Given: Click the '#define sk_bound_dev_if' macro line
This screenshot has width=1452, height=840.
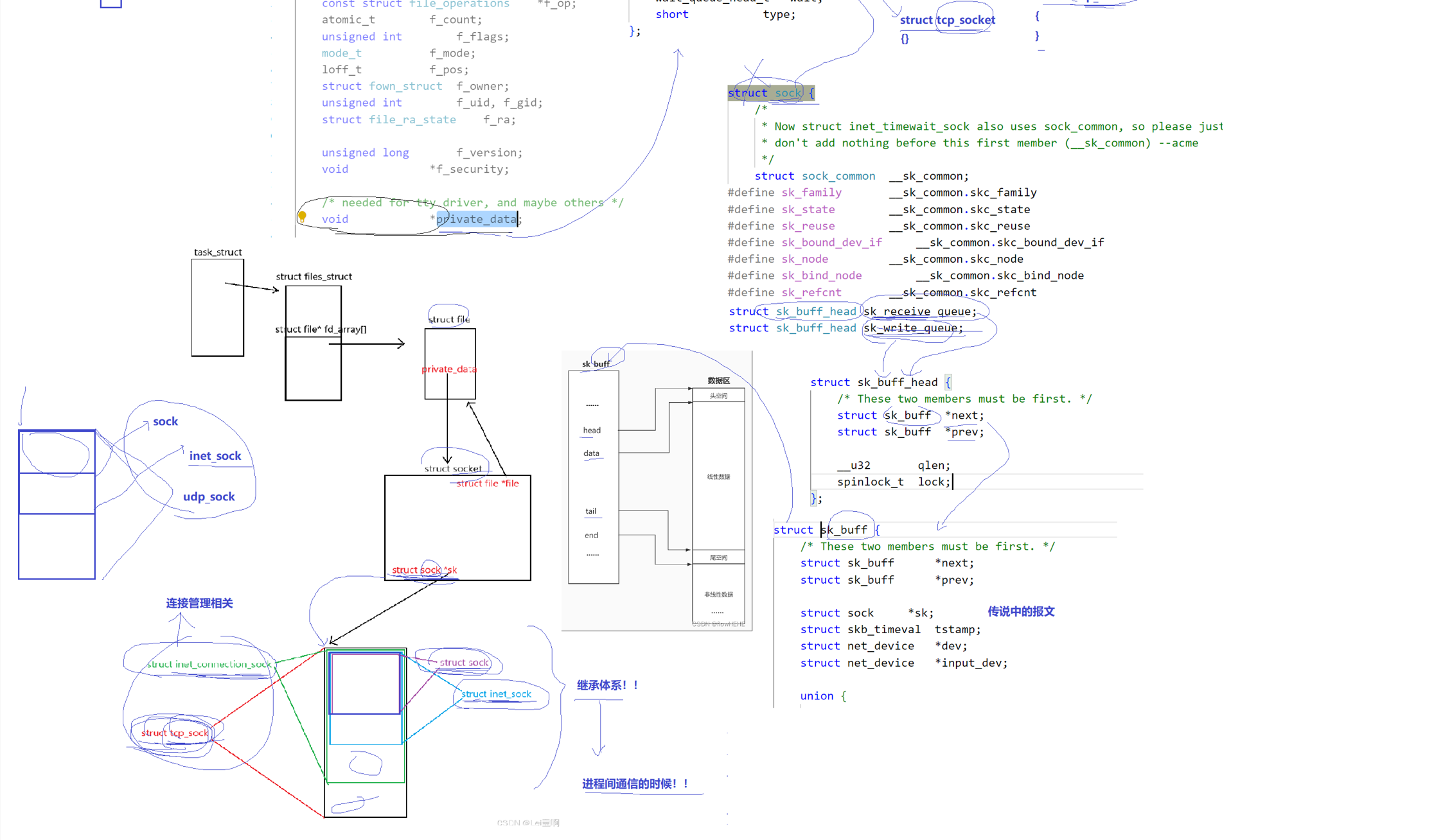Looking at the screenshot, I should (x=916, y=243).
